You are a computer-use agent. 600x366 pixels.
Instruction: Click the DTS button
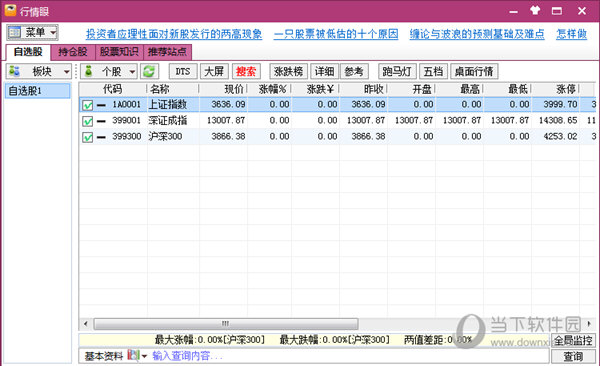click(x=183, y=71)
